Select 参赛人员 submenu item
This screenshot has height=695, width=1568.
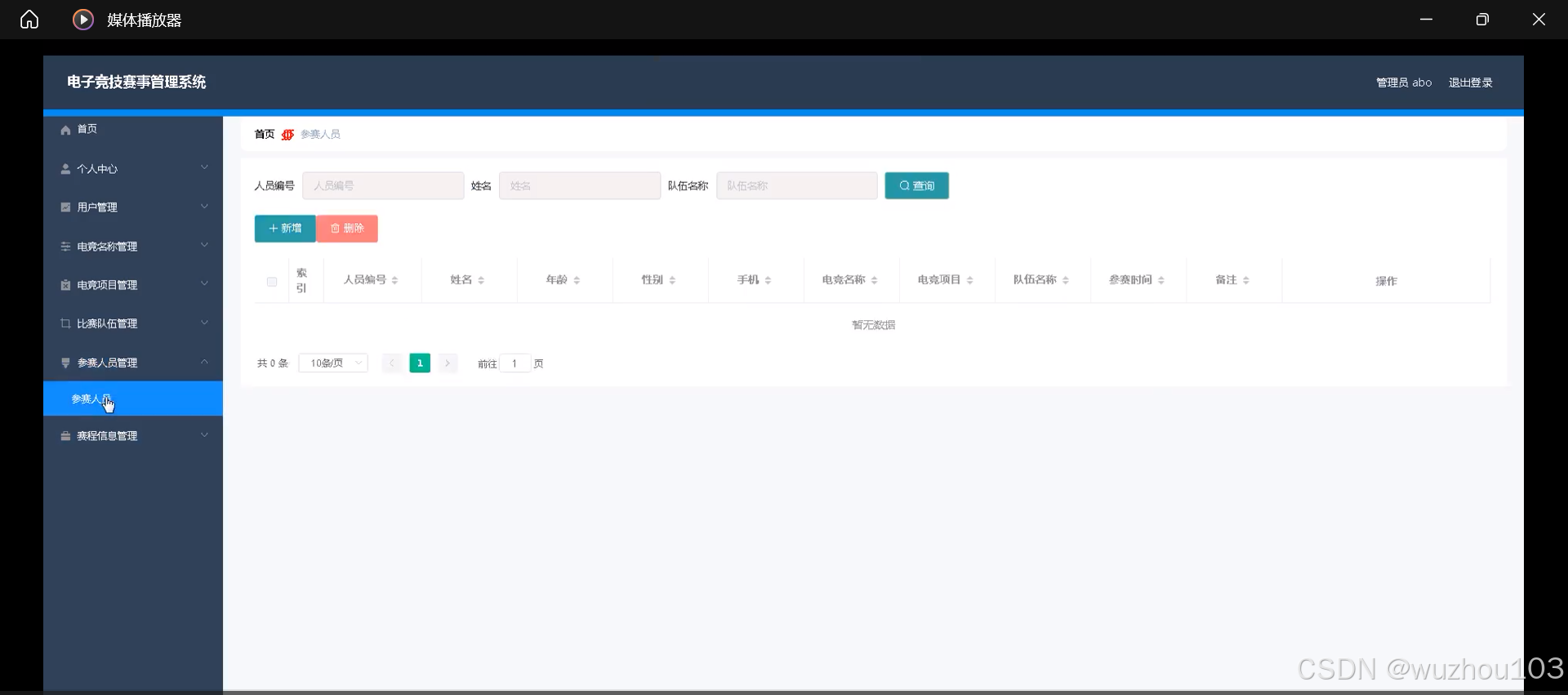point(133,399)
